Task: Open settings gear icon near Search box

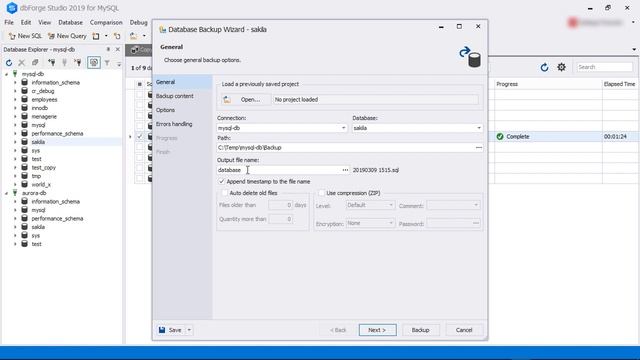Action: pyautogui.click(x=562, y=67)
